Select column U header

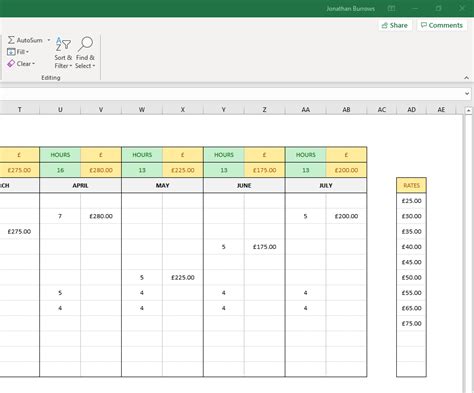tap(60, 109)
